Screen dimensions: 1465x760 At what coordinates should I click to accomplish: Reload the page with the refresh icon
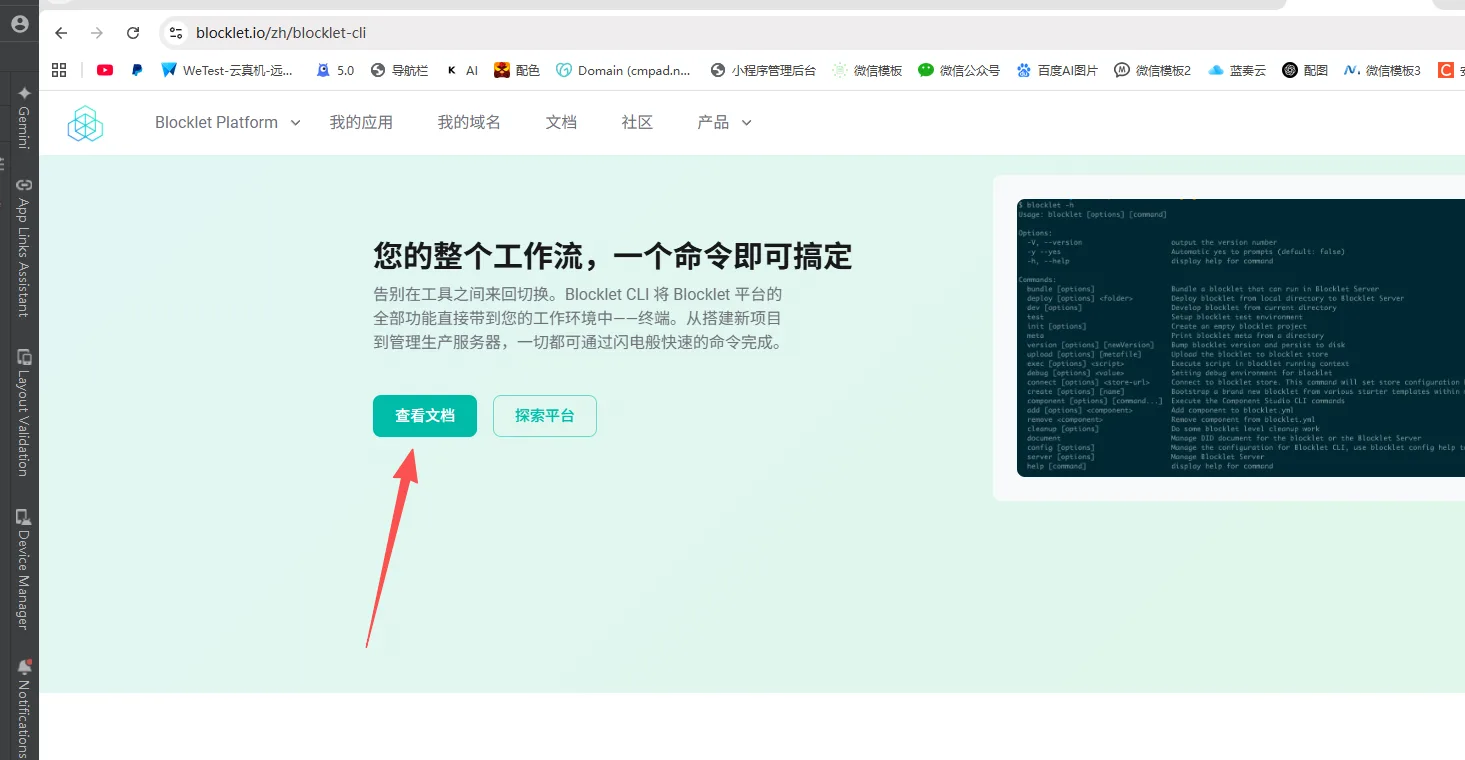(x=133, y=33)
